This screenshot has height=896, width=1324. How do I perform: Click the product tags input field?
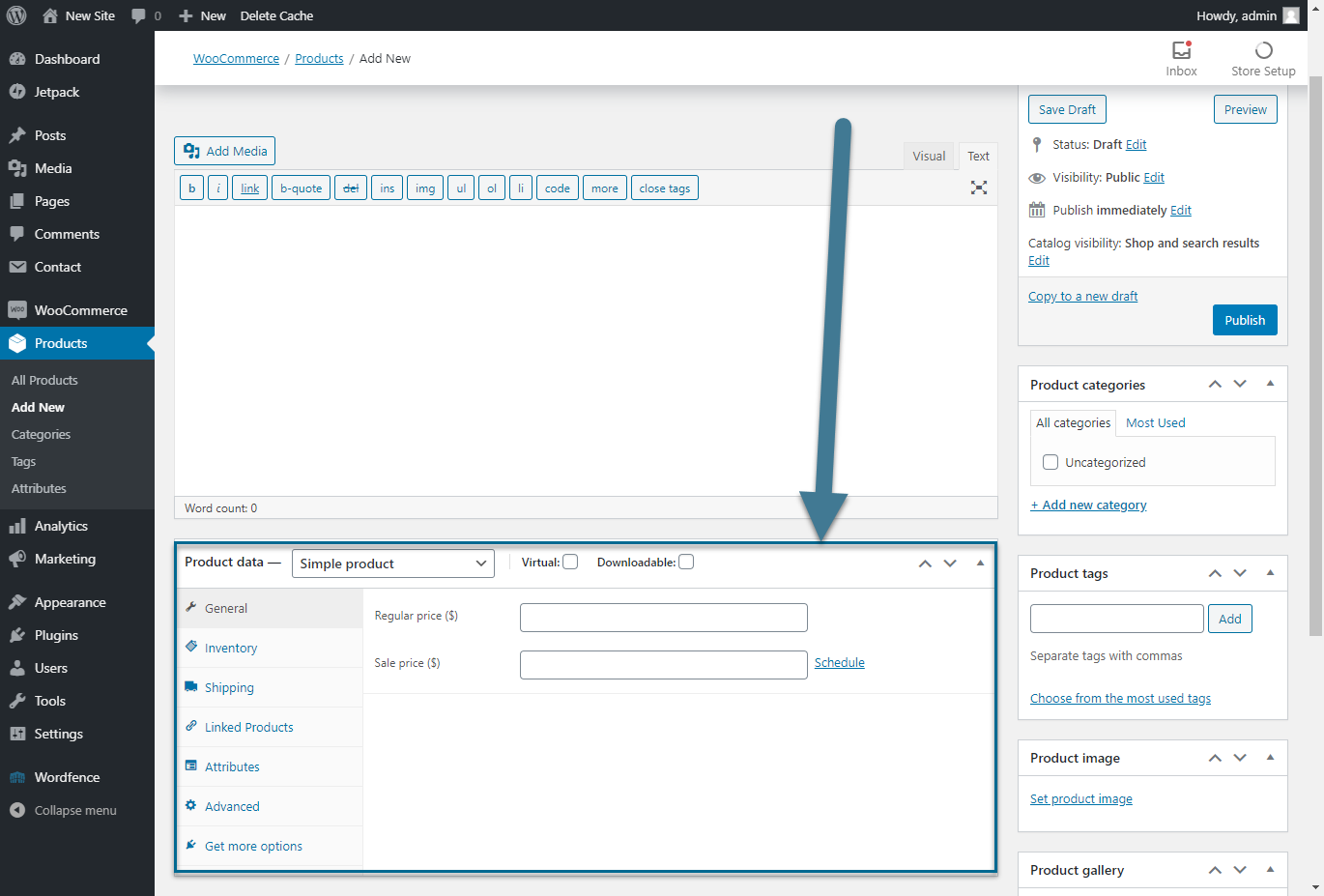1116,619
